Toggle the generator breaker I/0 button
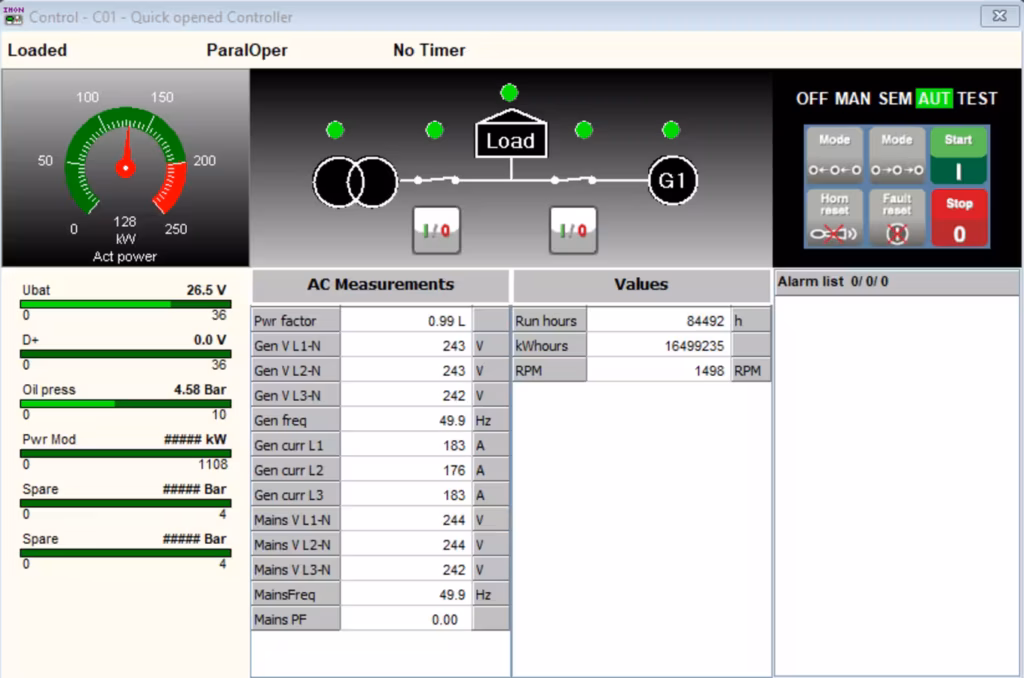Screen dimensions: 1024x678 coord(573,230)
